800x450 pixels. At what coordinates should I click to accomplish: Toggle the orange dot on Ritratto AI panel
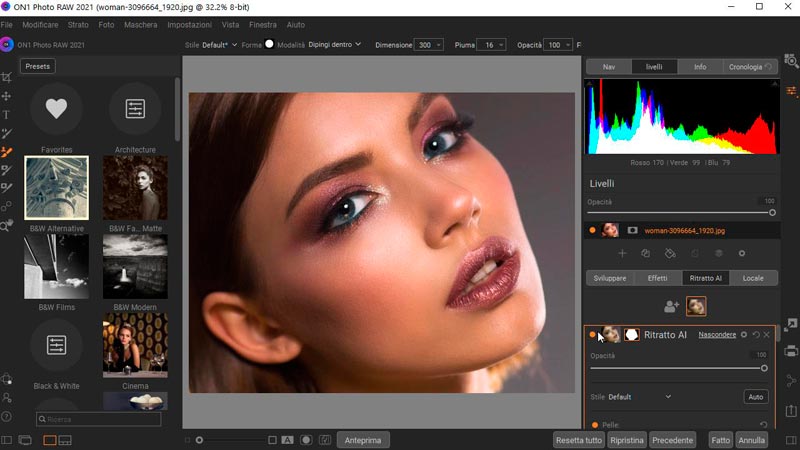[x=593, y=335]
